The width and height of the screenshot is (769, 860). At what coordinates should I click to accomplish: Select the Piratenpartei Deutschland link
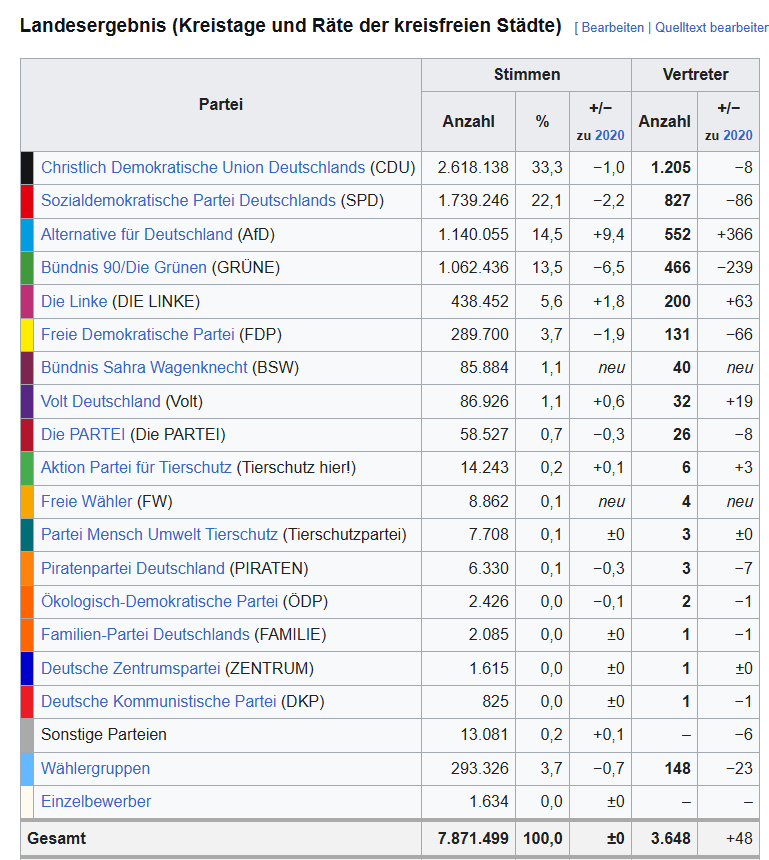[x=133, y=568]
